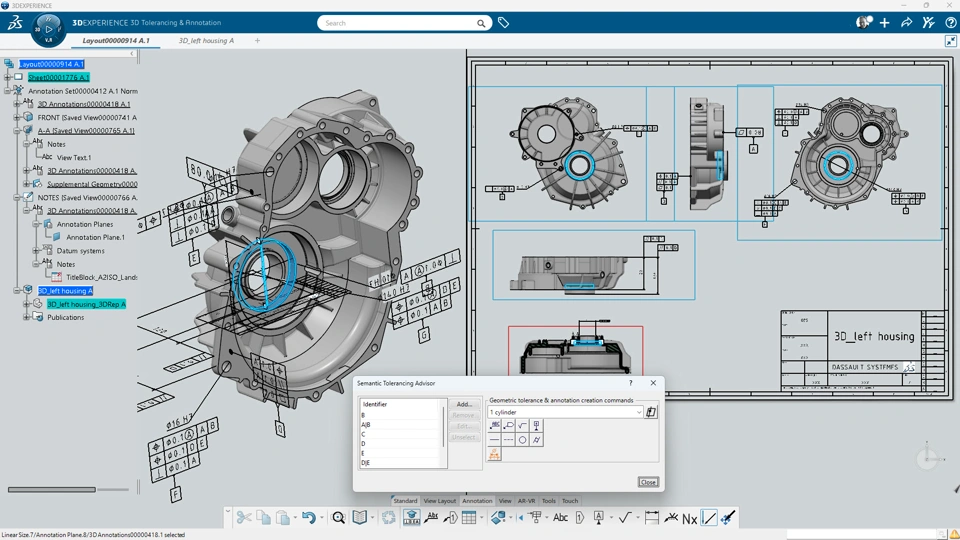Click the Add... button in advisor

click(x=463, y=404)
